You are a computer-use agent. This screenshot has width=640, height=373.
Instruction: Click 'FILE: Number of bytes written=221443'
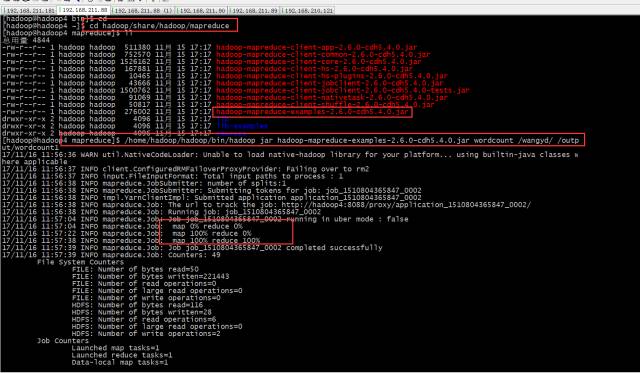click(151, 276)
